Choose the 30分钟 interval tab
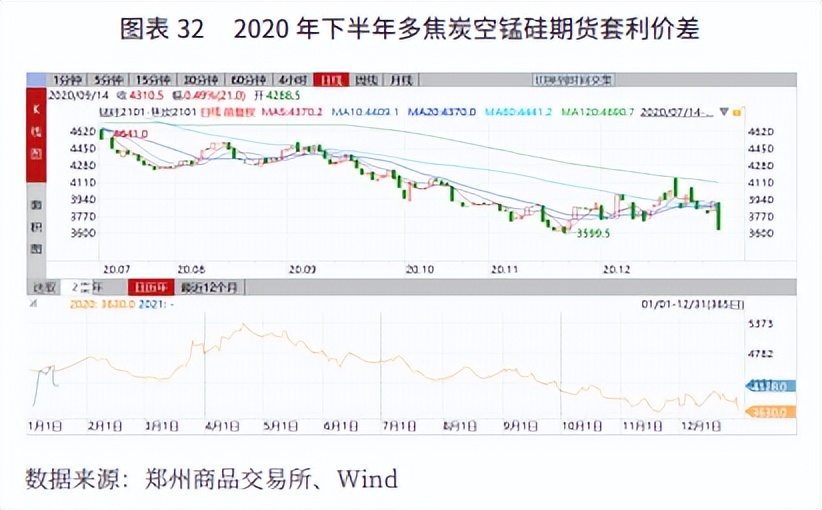 pyautogui.click(x=200, y=79)
